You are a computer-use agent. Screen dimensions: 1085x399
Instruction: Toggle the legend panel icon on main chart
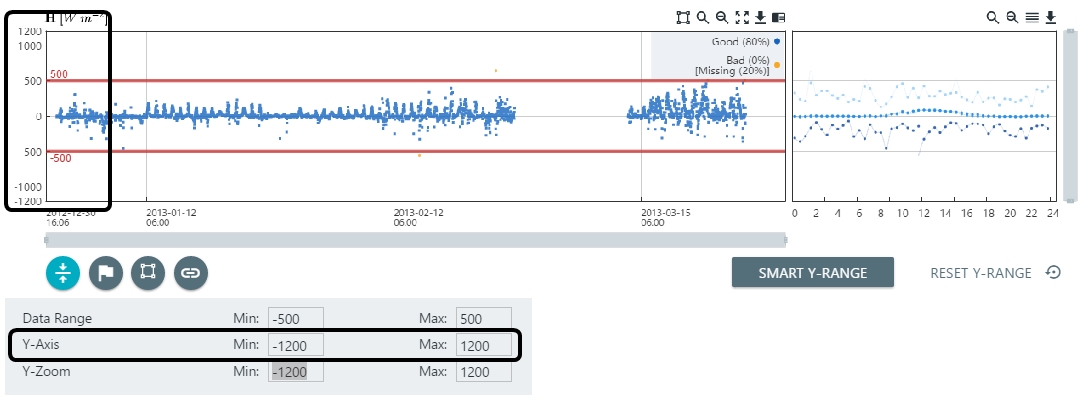(x=778, y=18)
